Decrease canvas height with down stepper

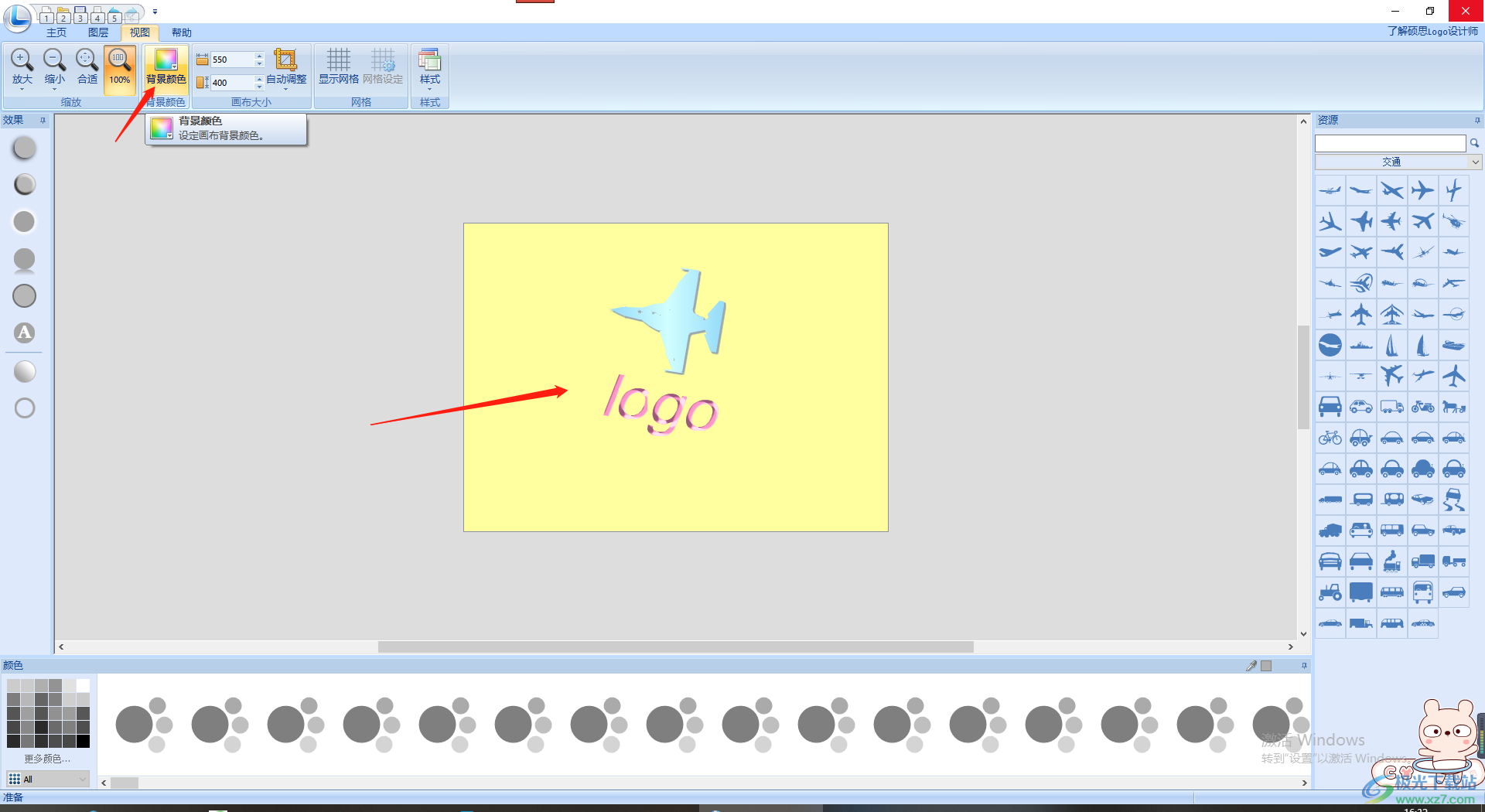click(259, 87)
